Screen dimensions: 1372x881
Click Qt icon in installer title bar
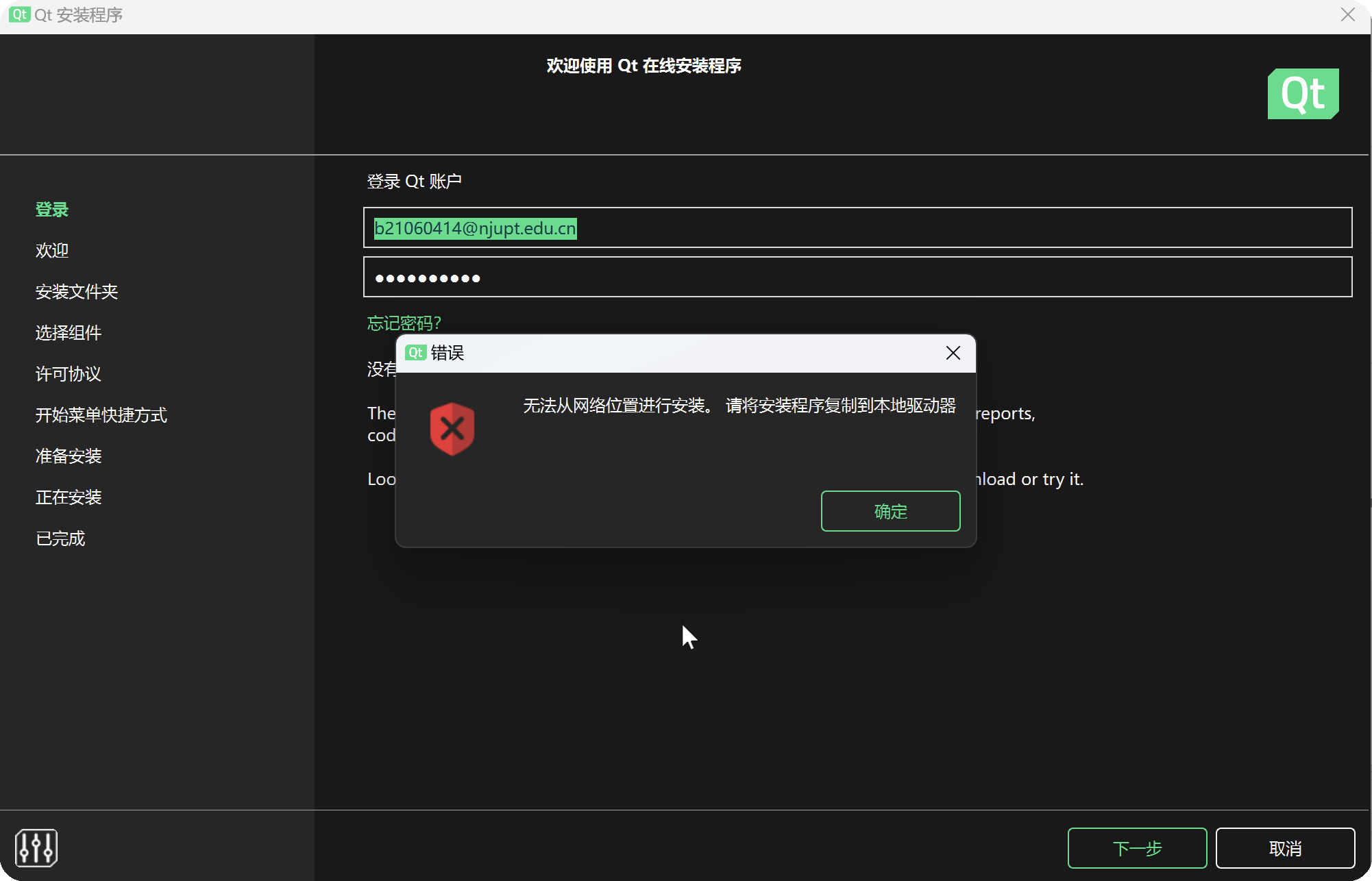point(20,14)
